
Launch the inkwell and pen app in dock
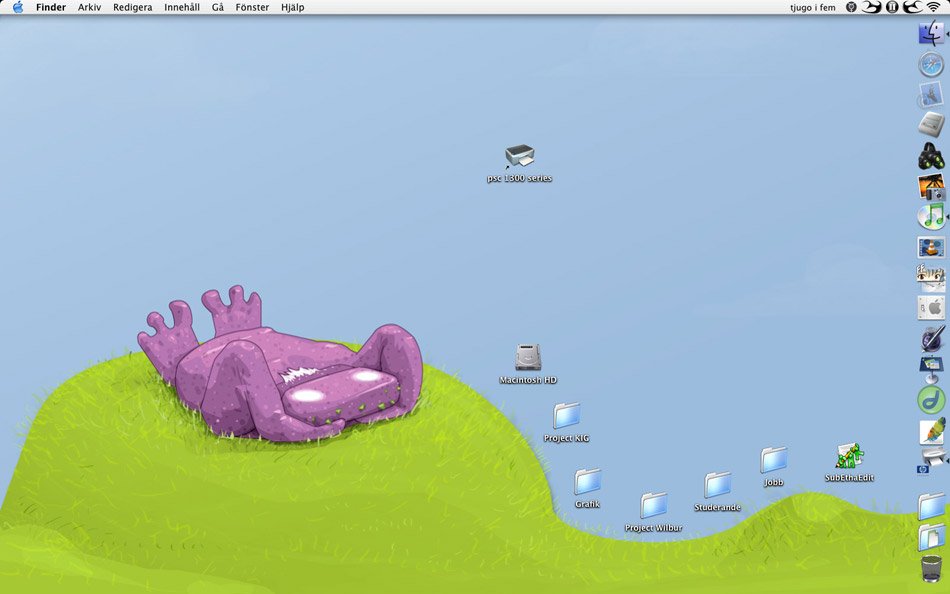coord(931,338)
